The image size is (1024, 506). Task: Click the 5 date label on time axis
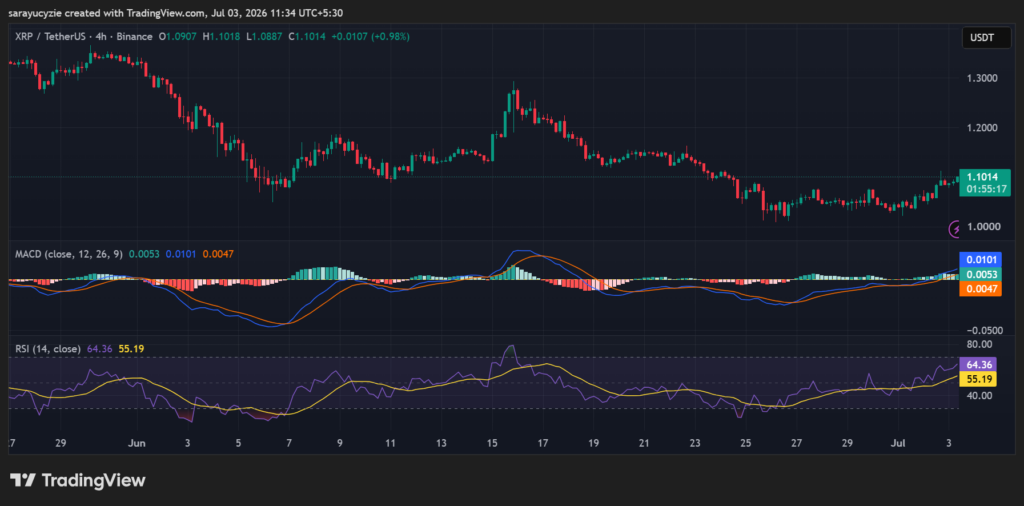coord(239,443)
